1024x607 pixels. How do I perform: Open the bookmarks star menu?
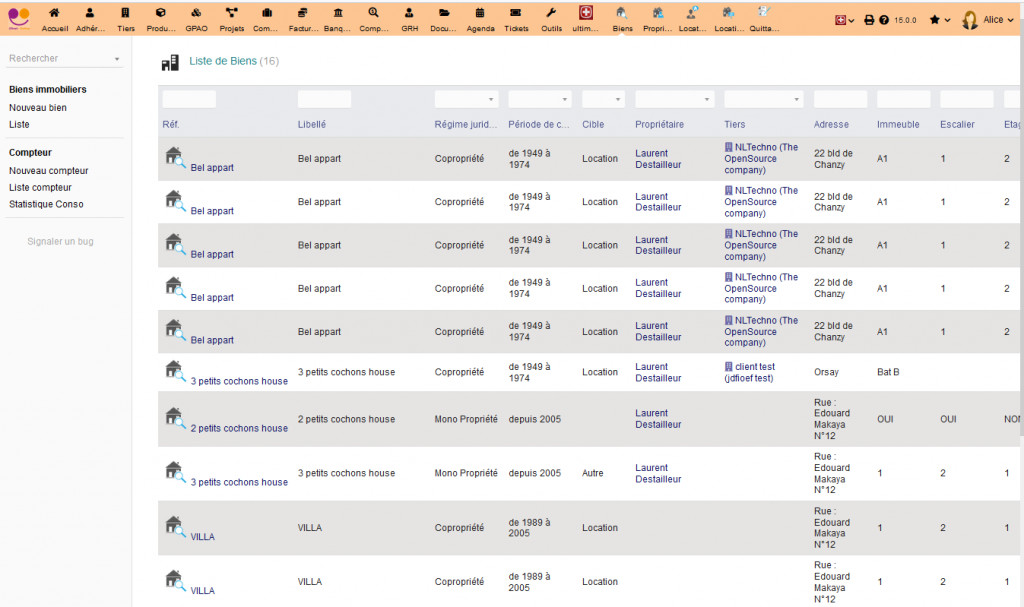(939, 20)
